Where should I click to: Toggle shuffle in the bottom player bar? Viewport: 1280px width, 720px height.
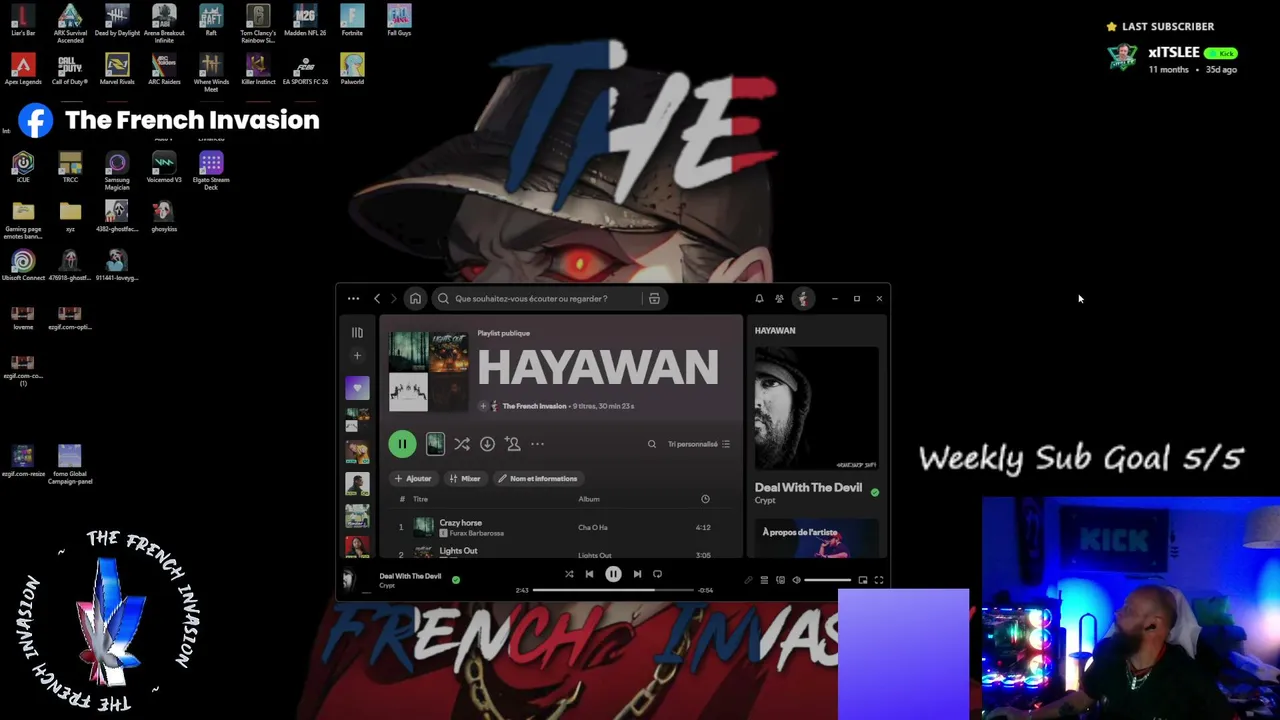569,574
